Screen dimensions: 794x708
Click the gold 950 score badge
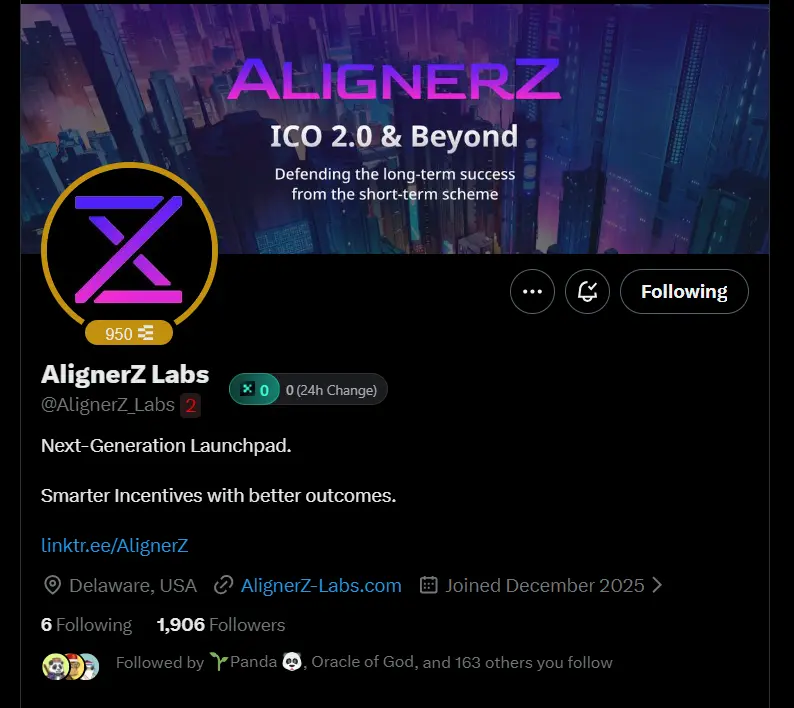pos(129,333)
